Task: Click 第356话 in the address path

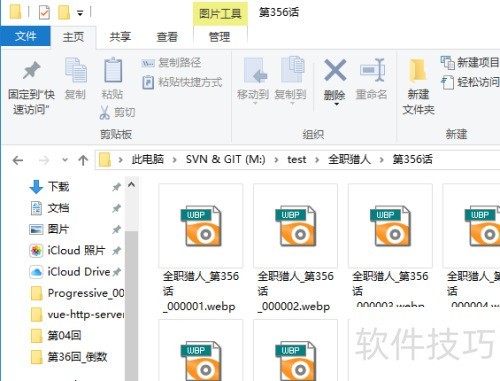Action: pyautogui.click(x=412, y=159)
